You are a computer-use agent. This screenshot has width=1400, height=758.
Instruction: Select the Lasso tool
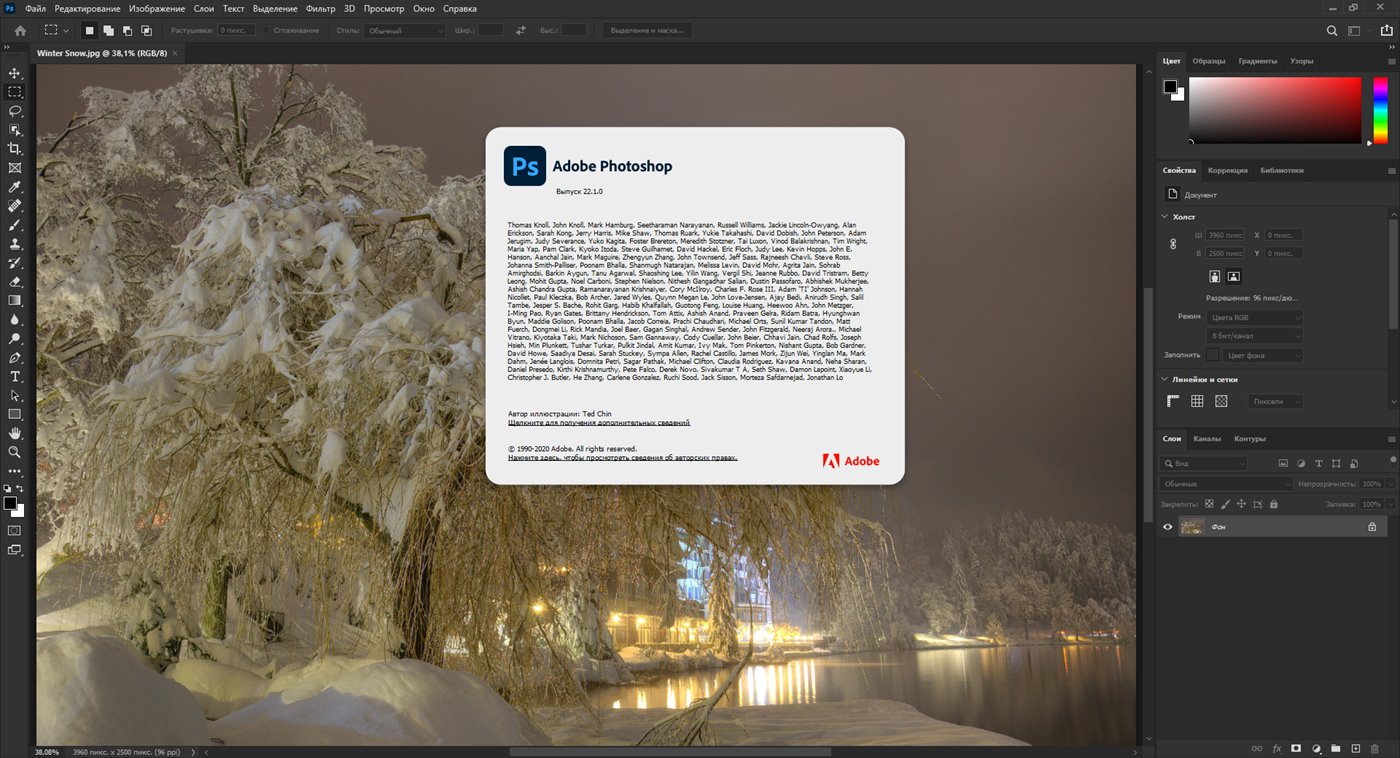click(x=15, y=111)
